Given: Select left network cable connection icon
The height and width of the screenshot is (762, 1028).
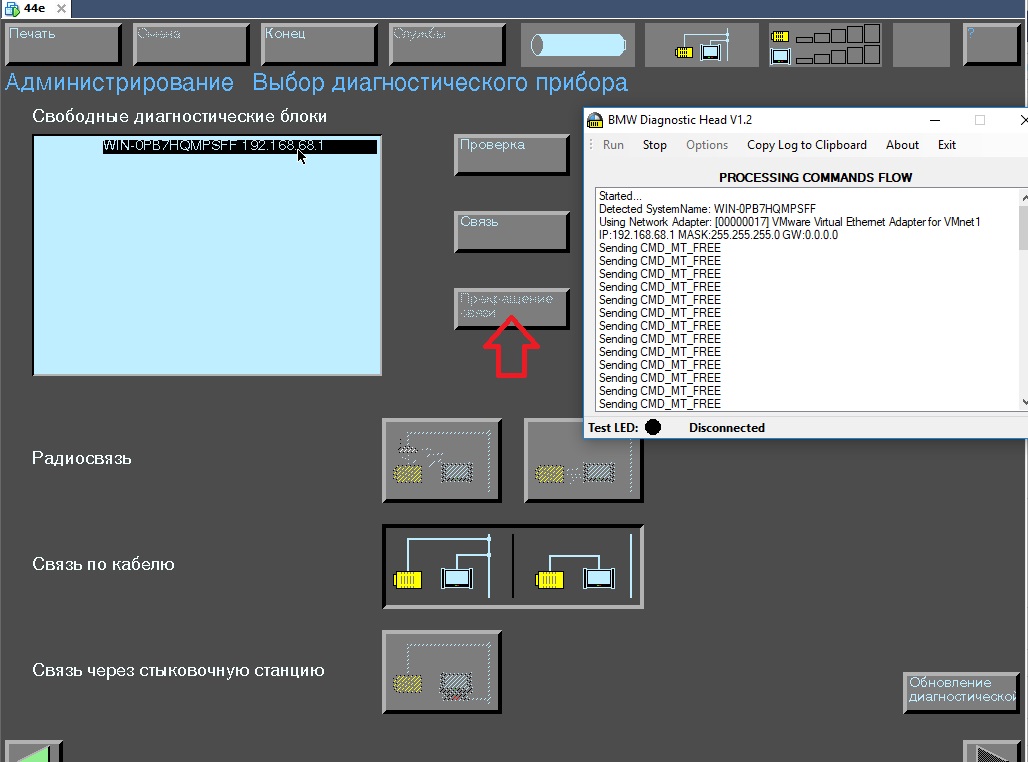Looking at the screenshot, I should pyautogui.click(x=447, y=567).
